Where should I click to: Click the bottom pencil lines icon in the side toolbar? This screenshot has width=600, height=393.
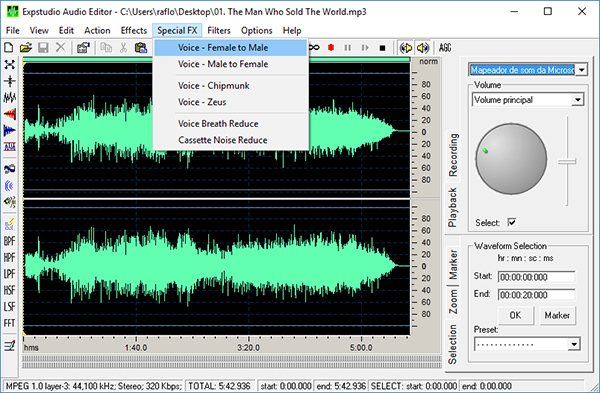pos(10,346)
